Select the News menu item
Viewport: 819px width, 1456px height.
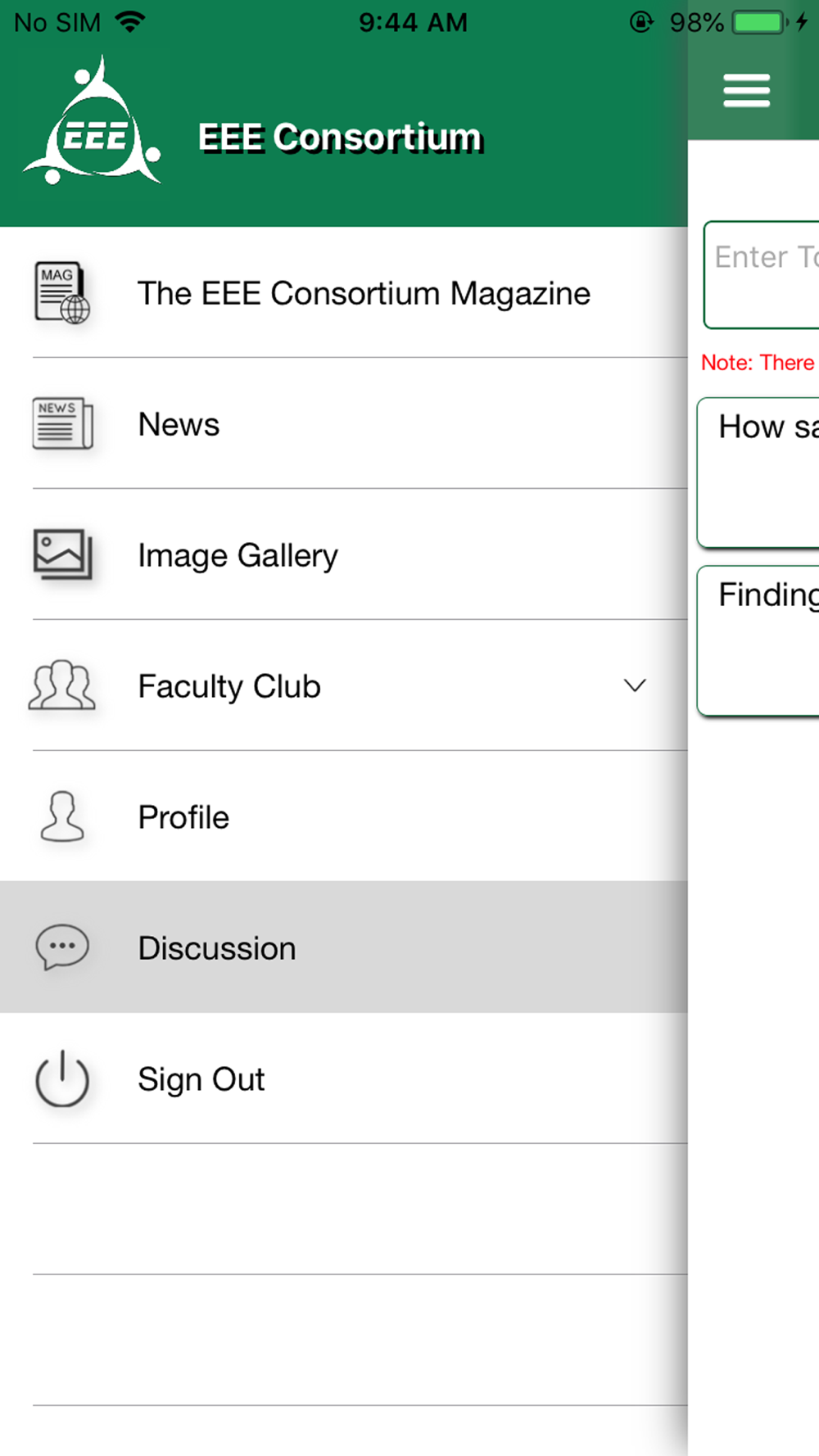(x=344, y=423)
